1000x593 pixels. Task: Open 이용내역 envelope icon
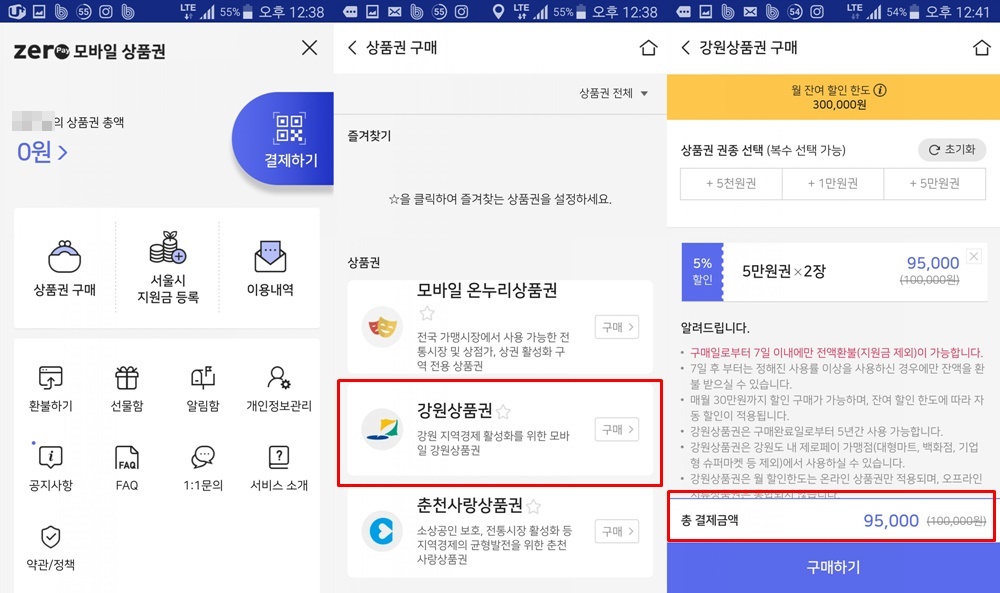[270, 256]
